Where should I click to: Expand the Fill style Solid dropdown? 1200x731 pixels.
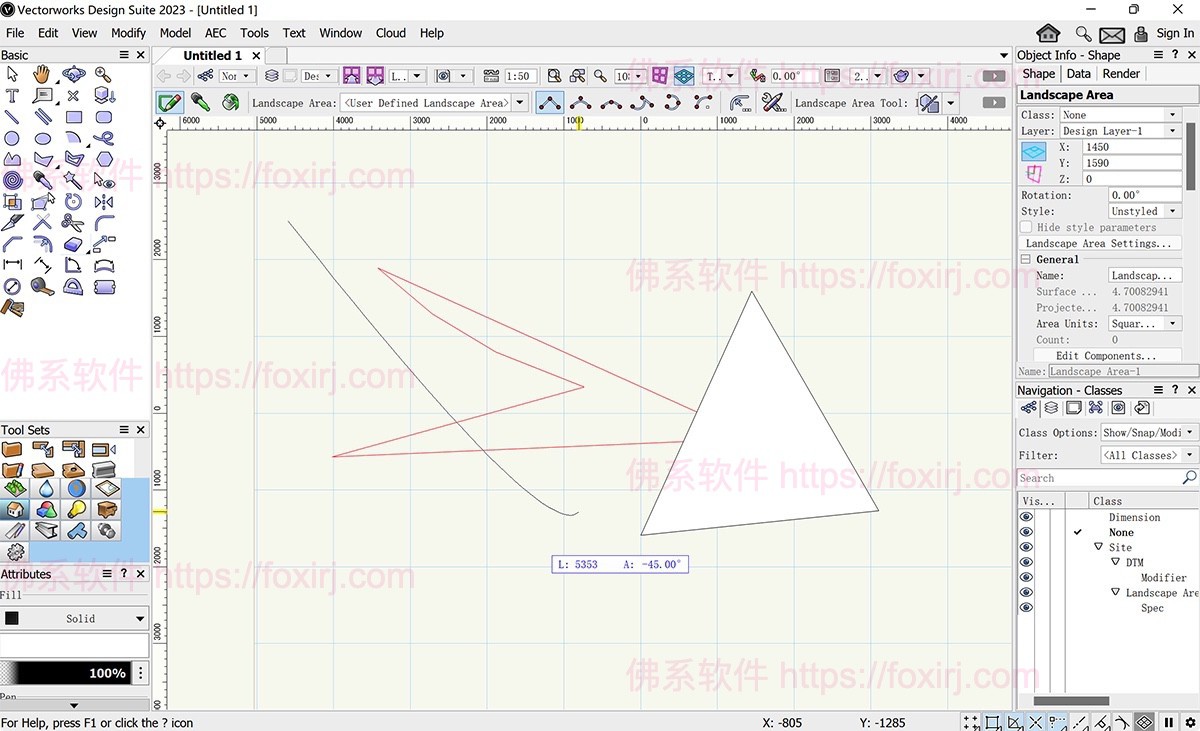139,619
